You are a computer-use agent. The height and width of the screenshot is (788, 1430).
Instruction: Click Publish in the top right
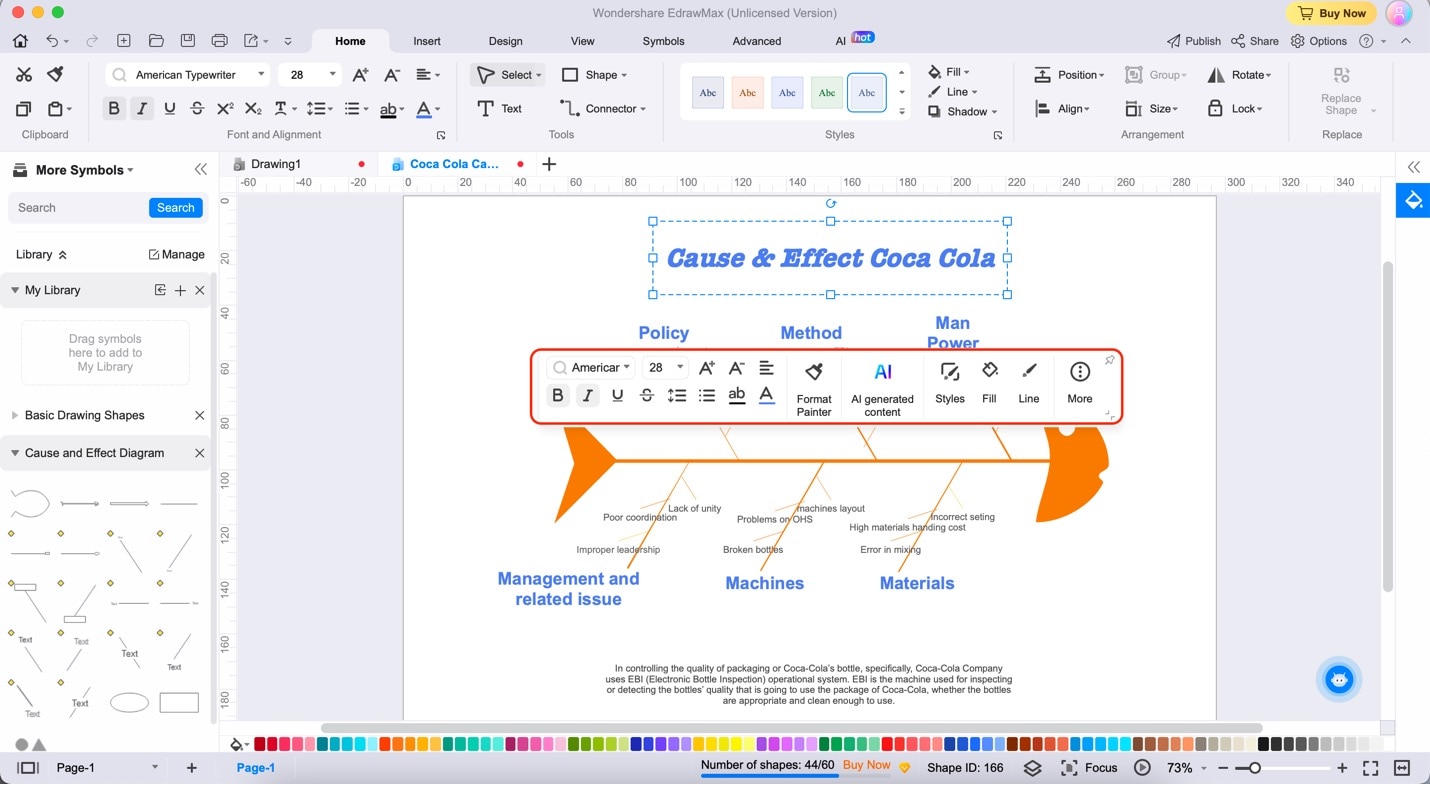pos(1194,41)
